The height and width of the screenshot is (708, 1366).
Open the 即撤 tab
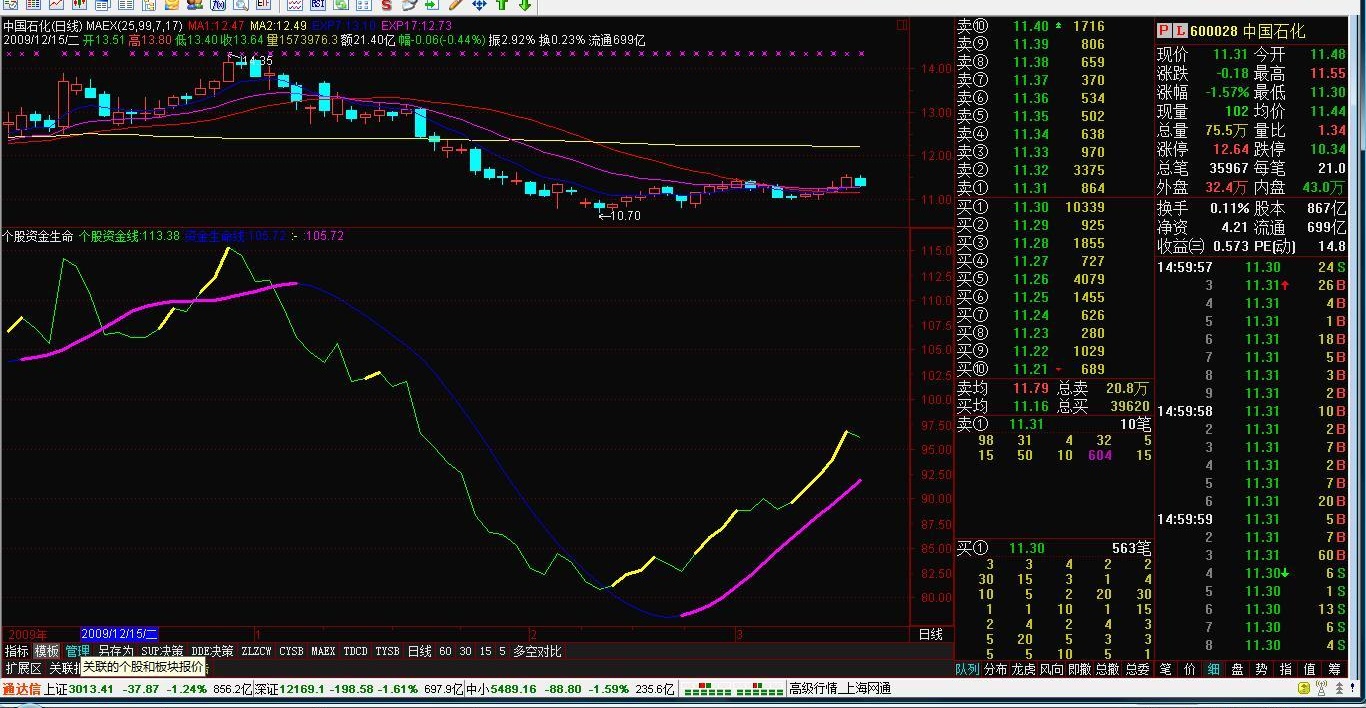tap(1079, 669)
